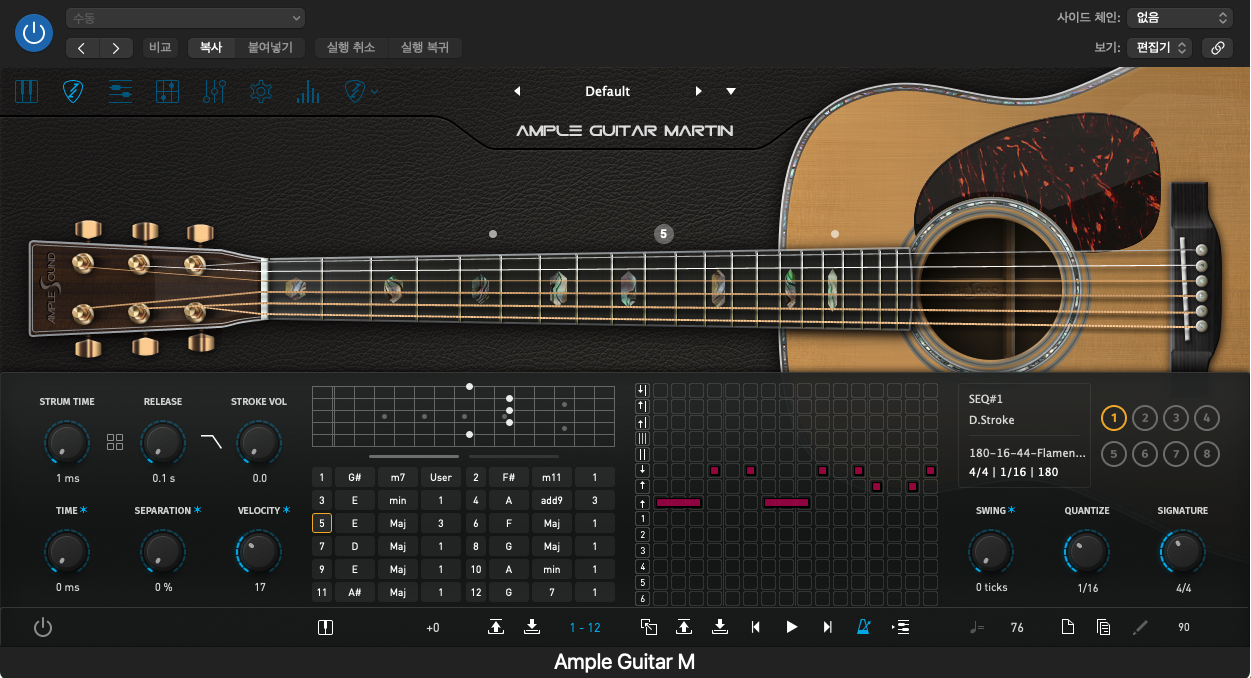Click the list-with-arrow icon in sequencer bar
The image size is (1251, 678).
(901, 627)
